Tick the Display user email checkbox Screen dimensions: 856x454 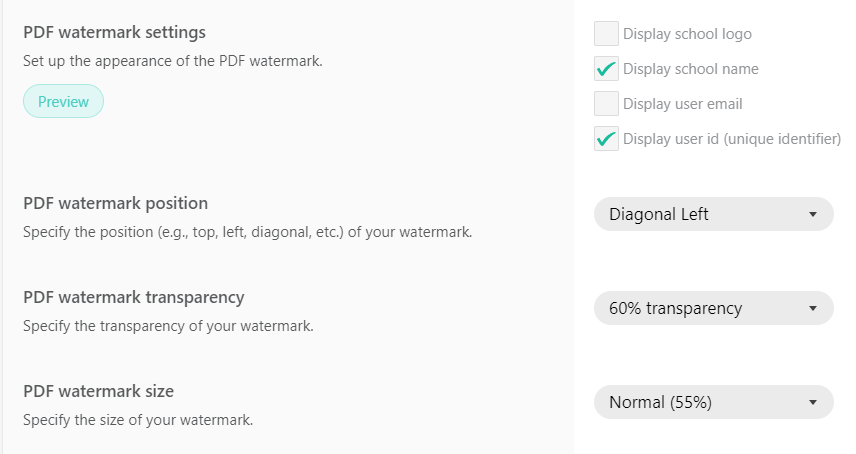click(606, 104)
